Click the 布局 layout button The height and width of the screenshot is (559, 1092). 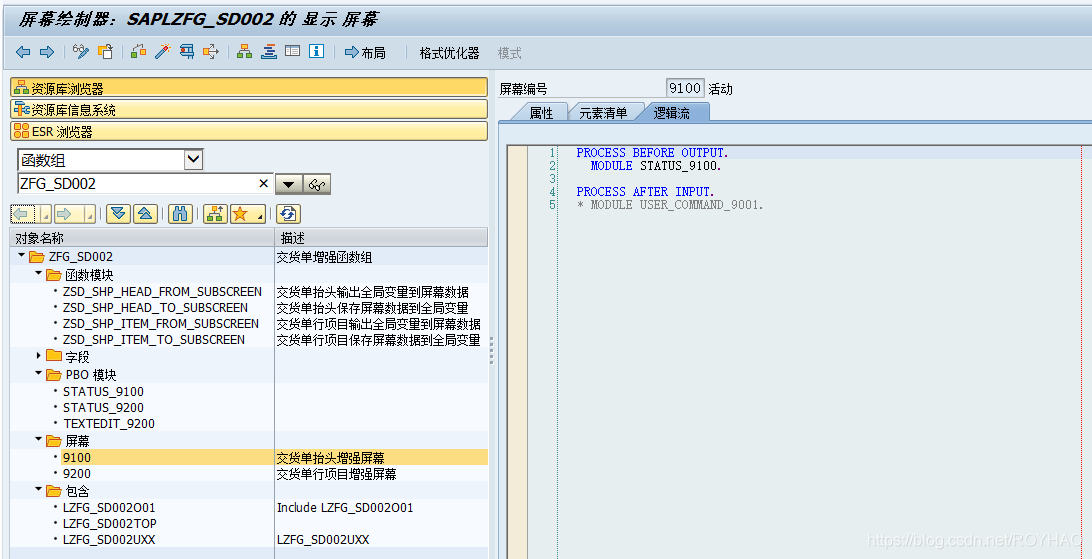coord(366,53)
